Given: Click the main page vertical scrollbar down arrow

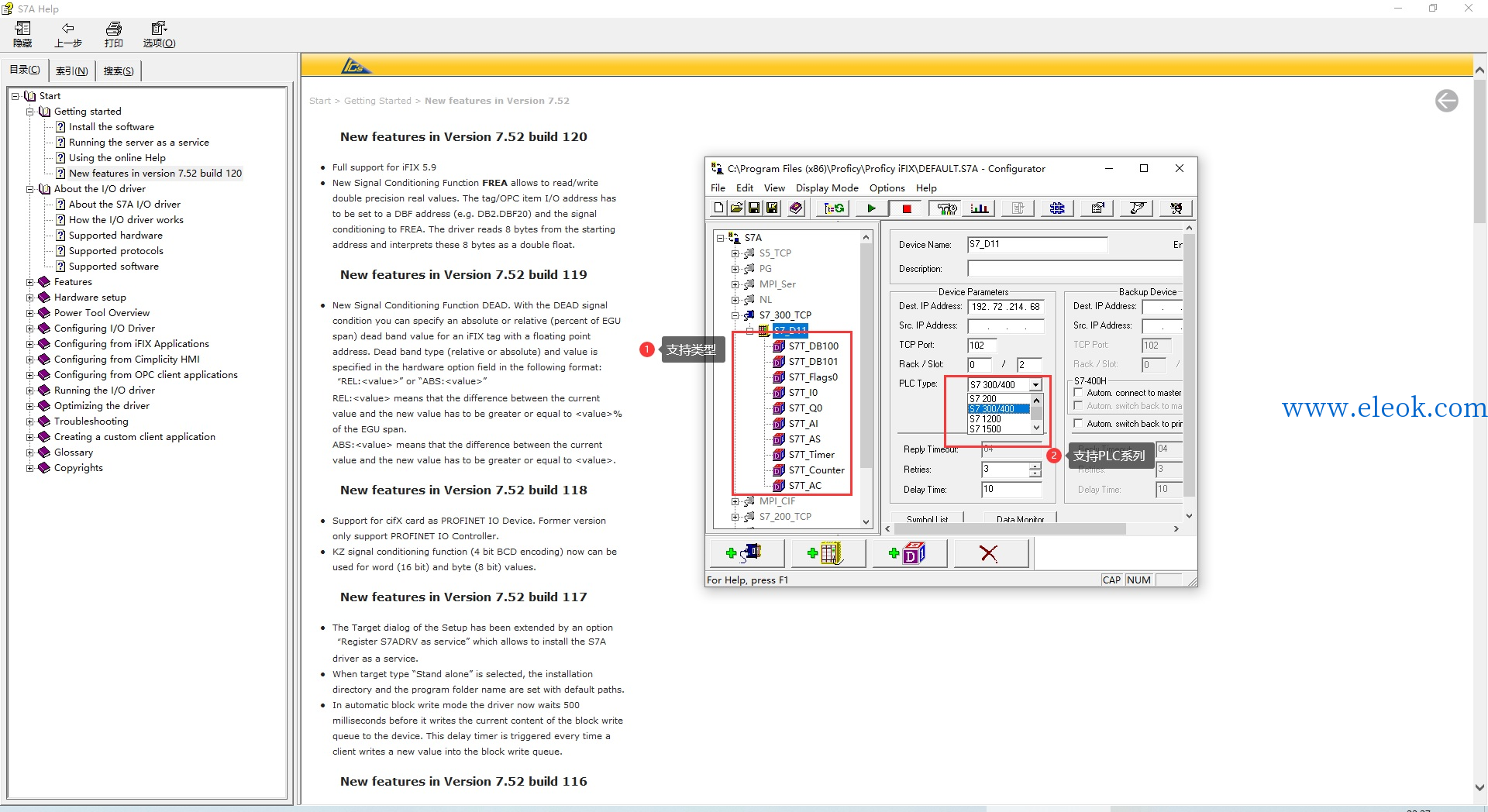Looking at the screenshot, I should pyautogui.click(x=1479, y=786).
